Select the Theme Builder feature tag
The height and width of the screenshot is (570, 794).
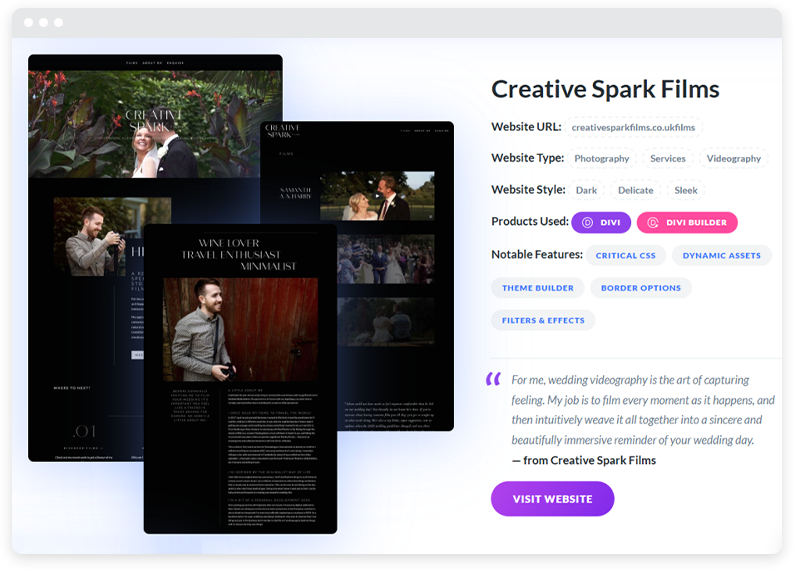tap(538, 288)
